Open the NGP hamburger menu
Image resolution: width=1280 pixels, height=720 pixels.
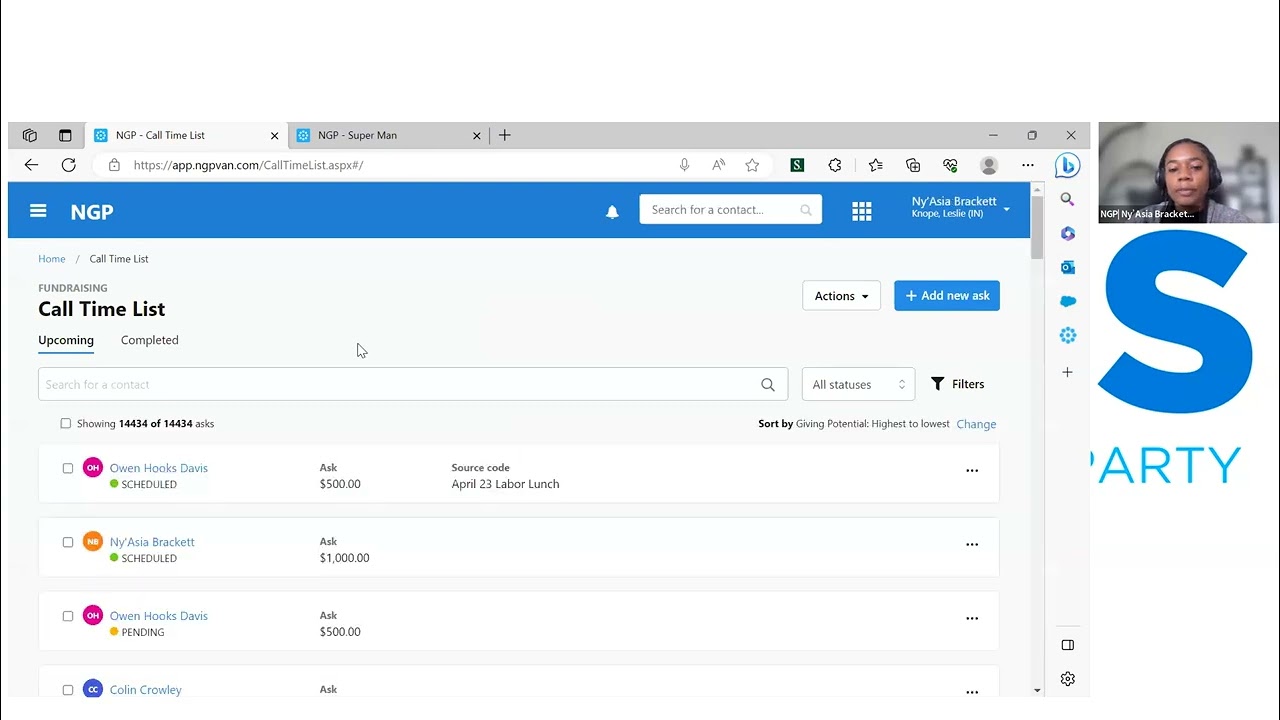(38, 211)
